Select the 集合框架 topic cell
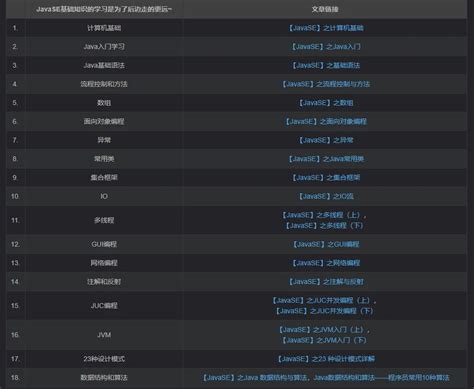The image size is (474, 389). 104,177
